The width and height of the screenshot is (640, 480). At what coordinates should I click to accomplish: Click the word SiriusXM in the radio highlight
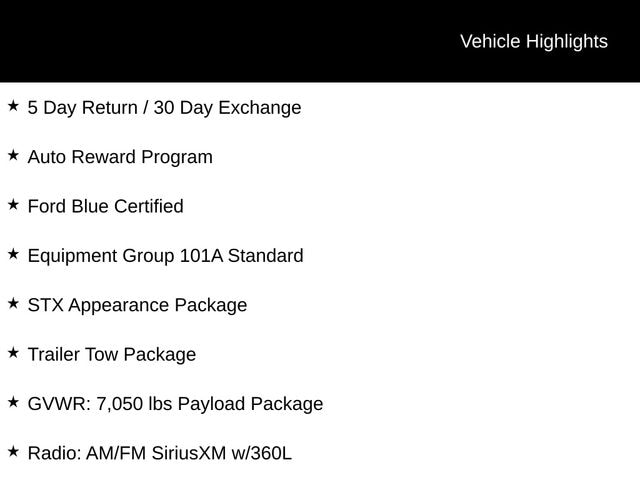coord(189,453)
